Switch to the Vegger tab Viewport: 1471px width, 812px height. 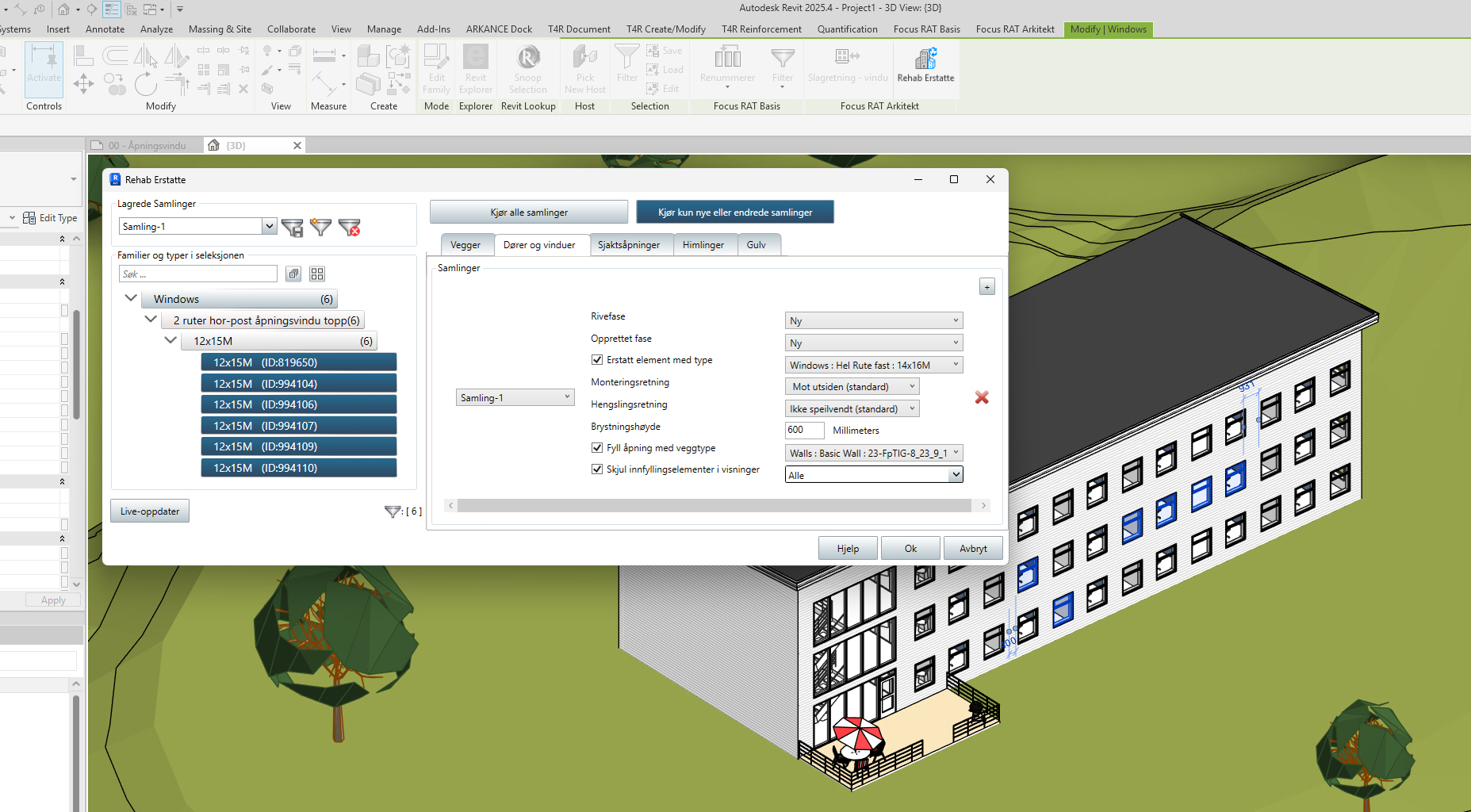[x=465, y=245]
